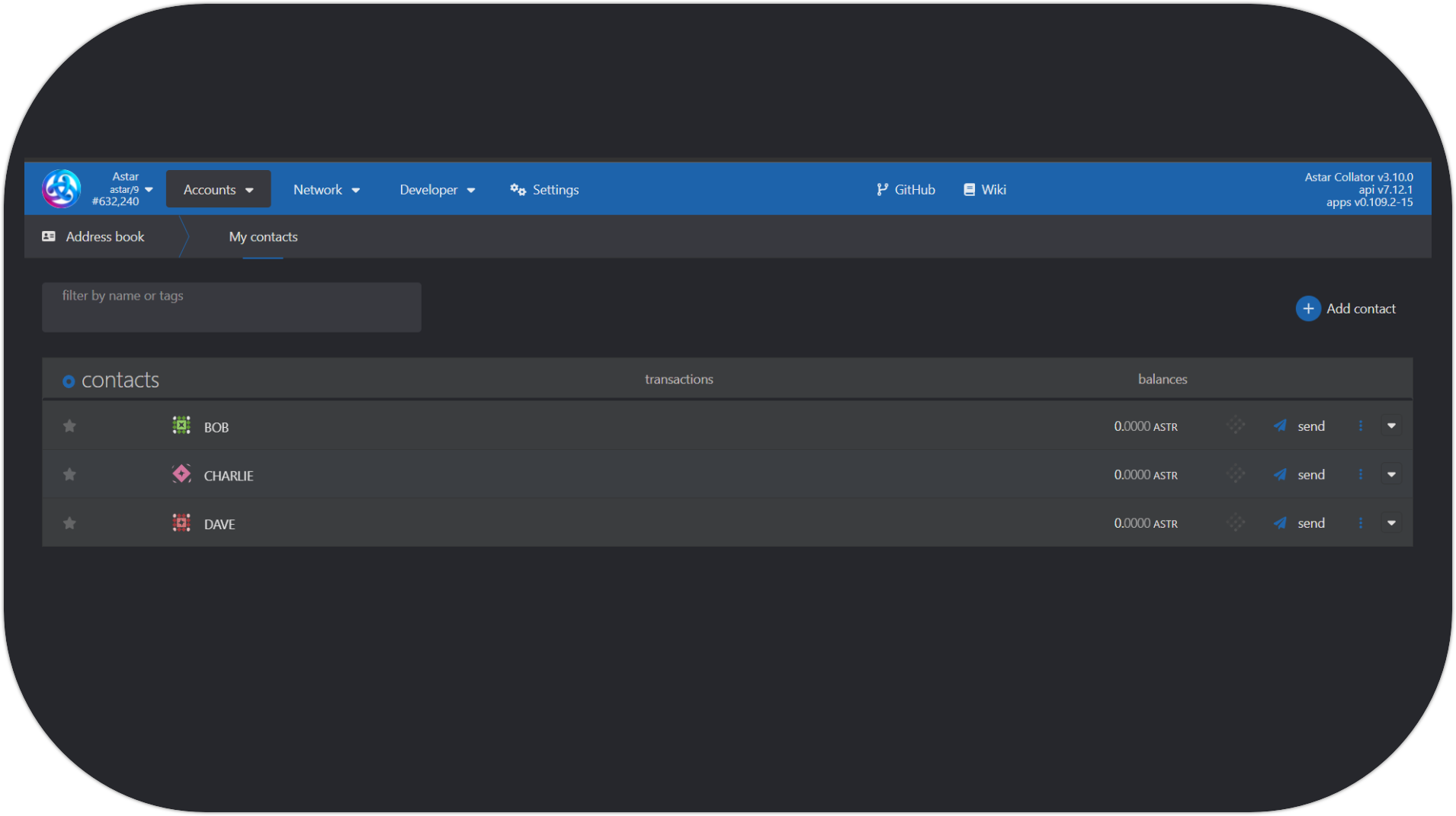Send funds to DAVE
The image size is (1456, 816).
click(x=1300, y=523)
